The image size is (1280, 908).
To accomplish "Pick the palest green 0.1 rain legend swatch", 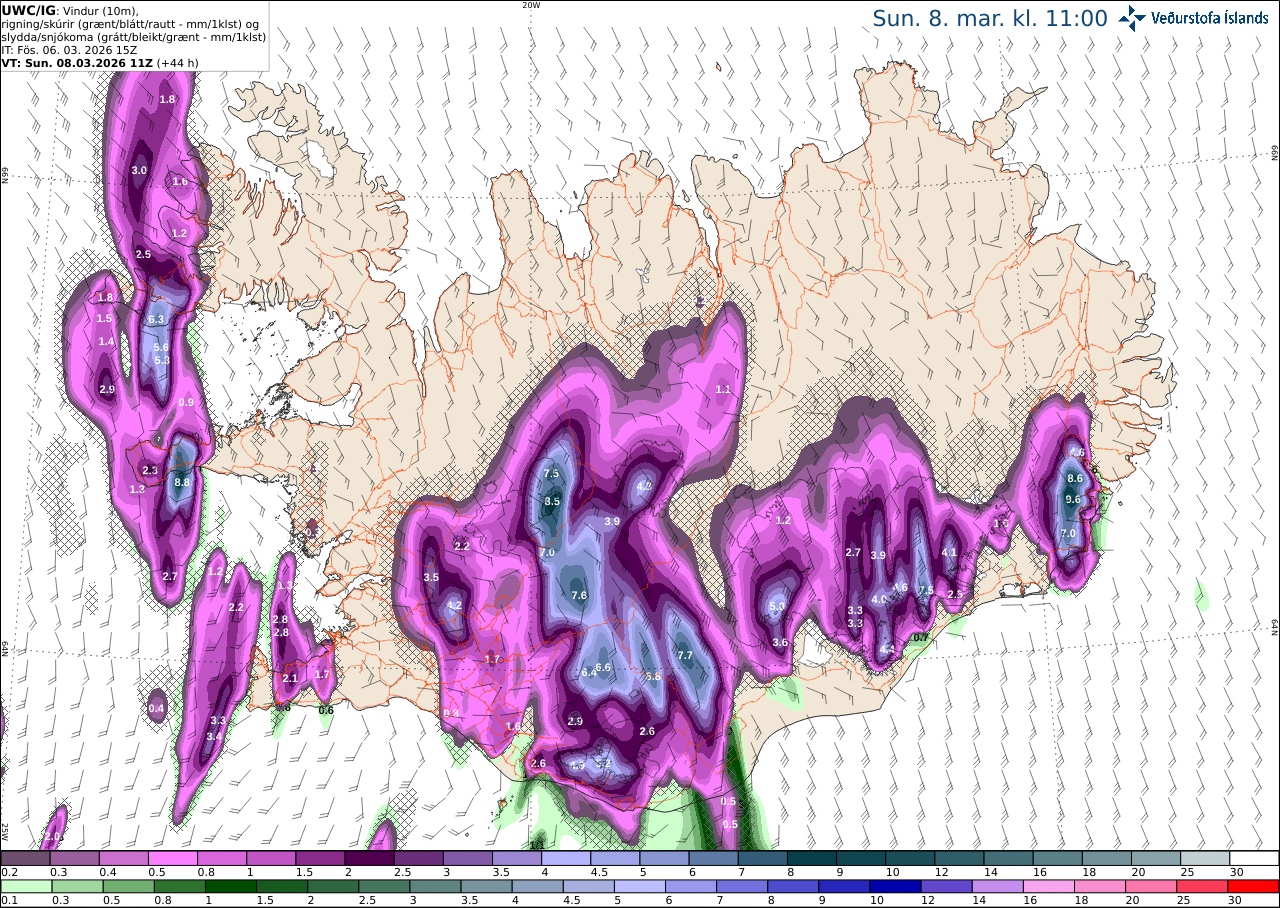I will click(25, 886).
